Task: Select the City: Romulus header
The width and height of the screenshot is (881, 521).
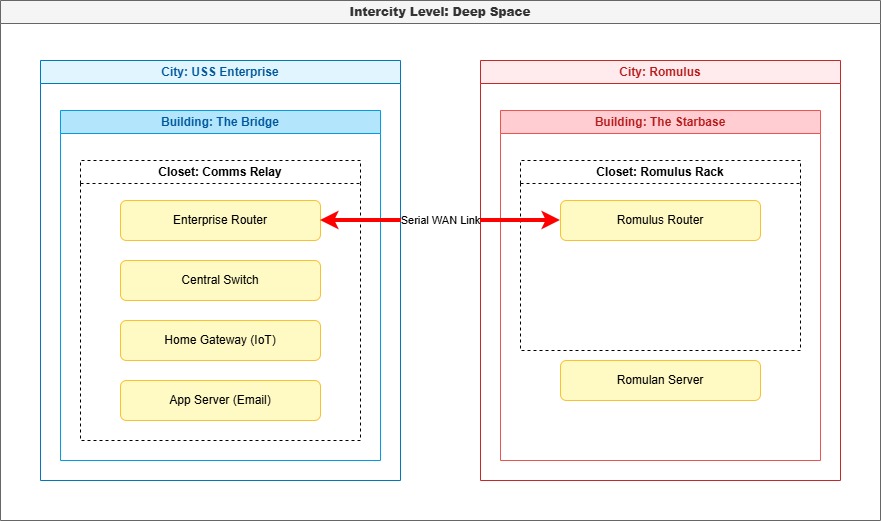Action: pyautogui.click(x=660, y=72)
